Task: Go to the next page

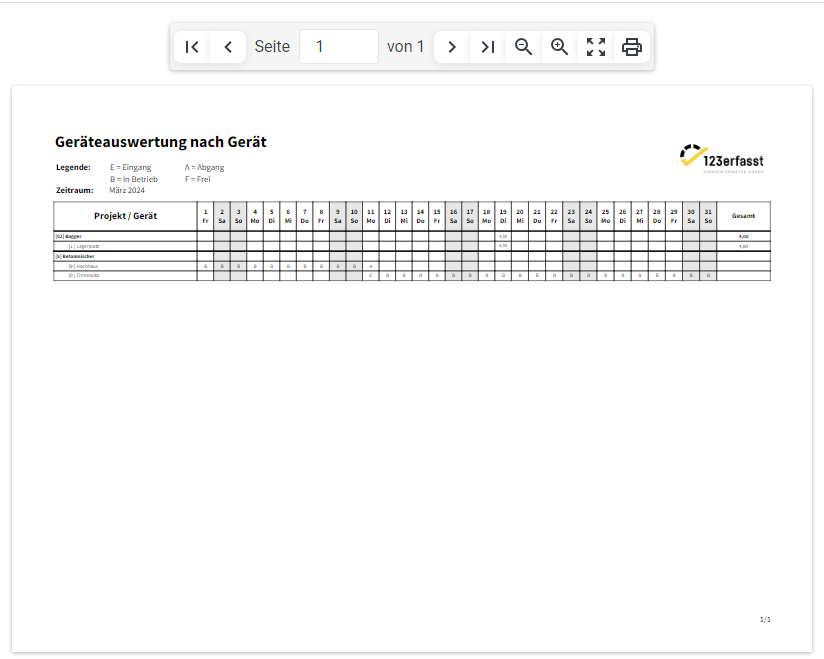Action: [x=451, y=47]
